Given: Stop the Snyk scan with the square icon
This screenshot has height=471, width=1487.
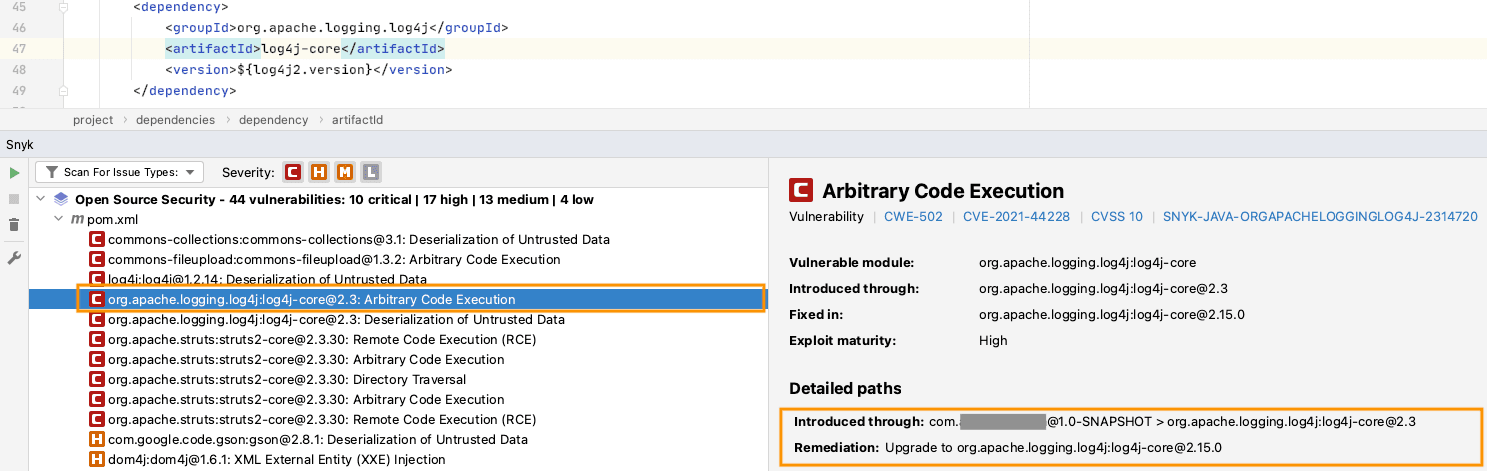Looking at the screenshot, I should [14, 199].
